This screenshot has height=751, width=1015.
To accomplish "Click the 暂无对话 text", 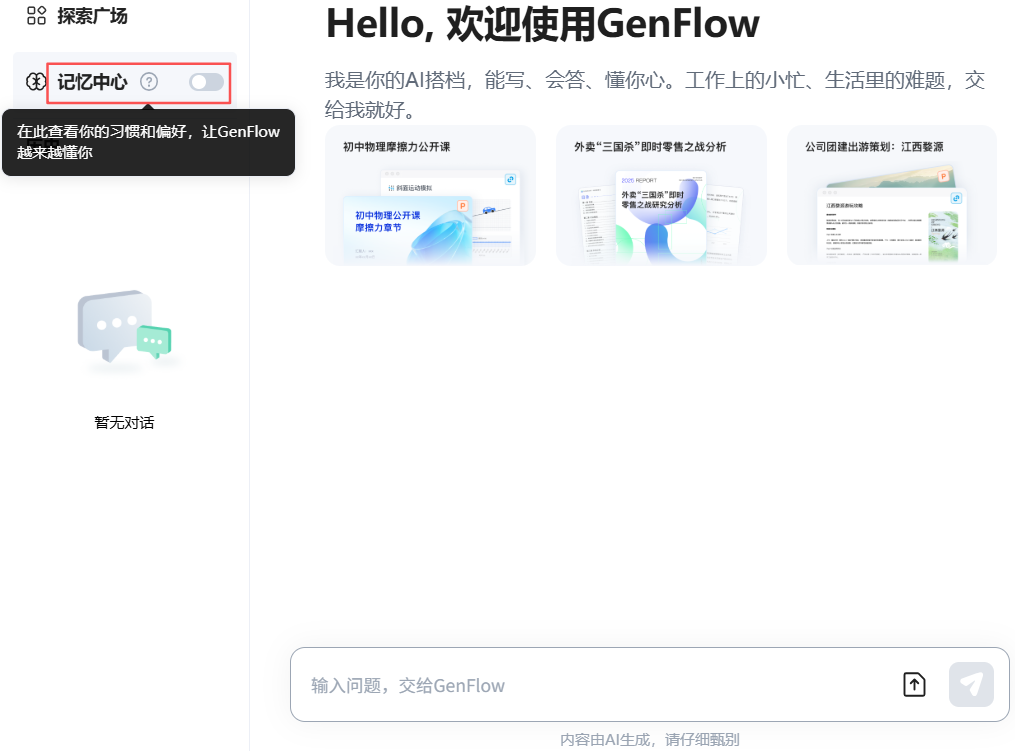I will (x=124, y=423).
